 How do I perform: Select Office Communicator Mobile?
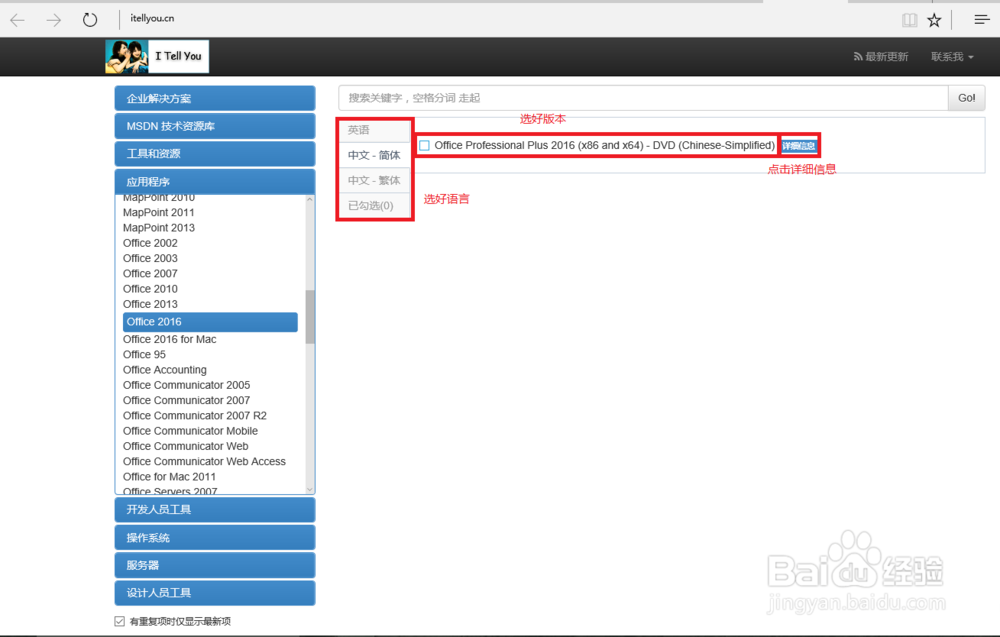click(190, 431)
